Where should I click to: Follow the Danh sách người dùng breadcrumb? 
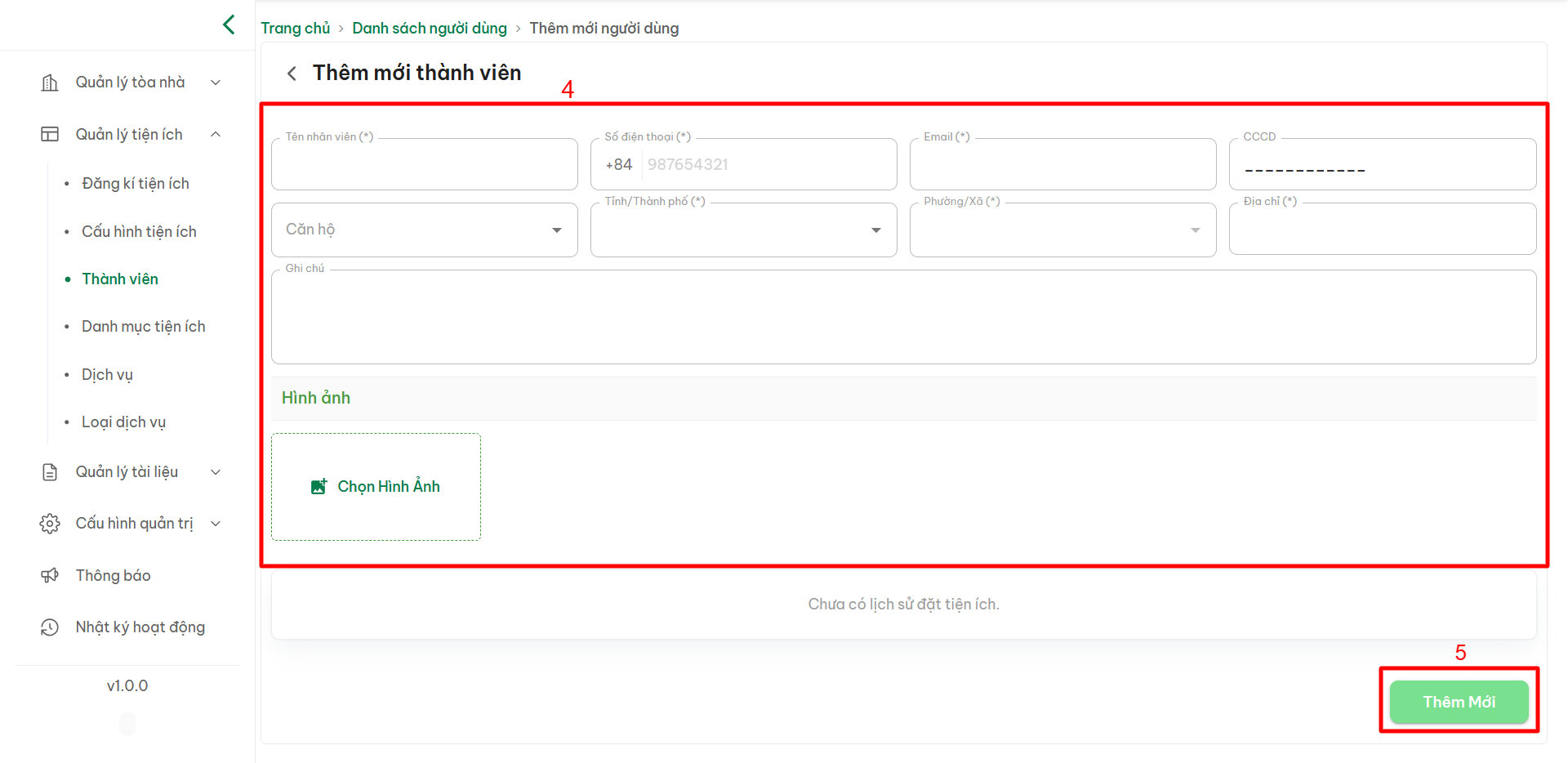[x=430, y=29]
